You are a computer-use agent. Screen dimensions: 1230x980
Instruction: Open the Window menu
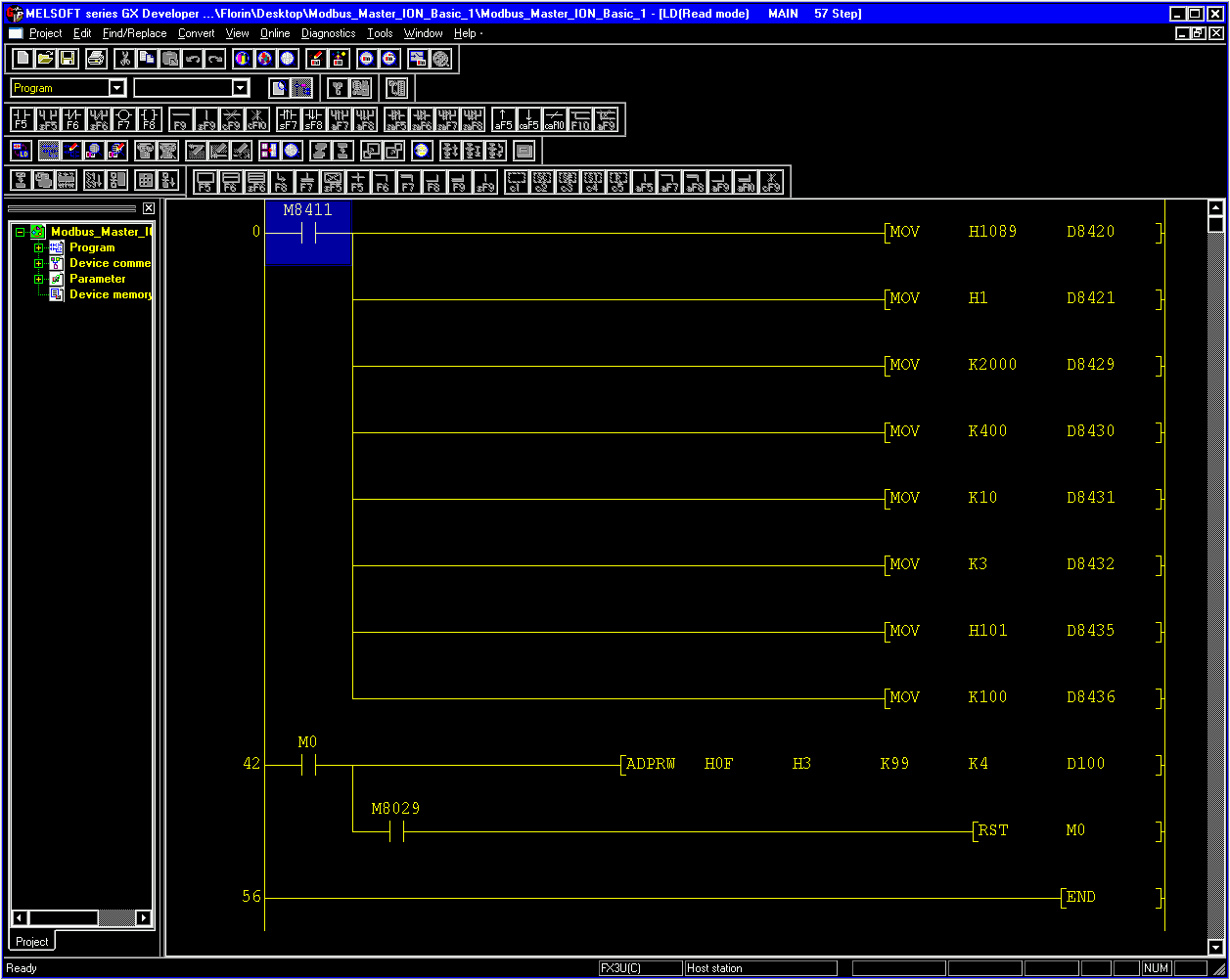[x=424, y=33]
